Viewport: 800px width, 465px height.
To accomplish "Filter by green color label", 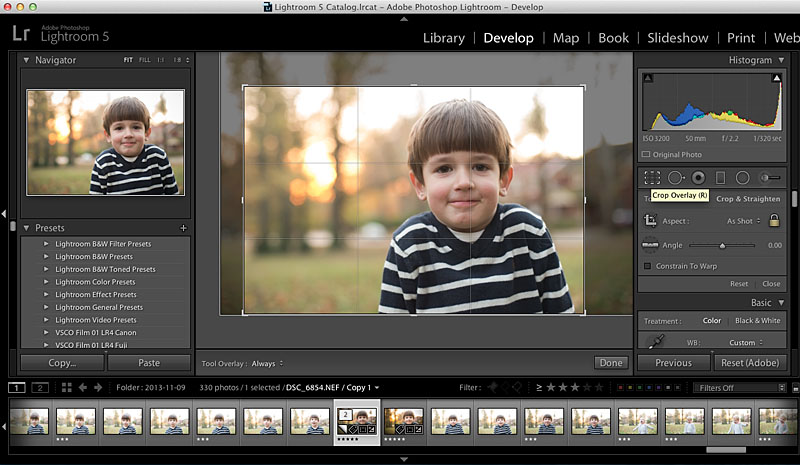I will [x=639, y=388].
